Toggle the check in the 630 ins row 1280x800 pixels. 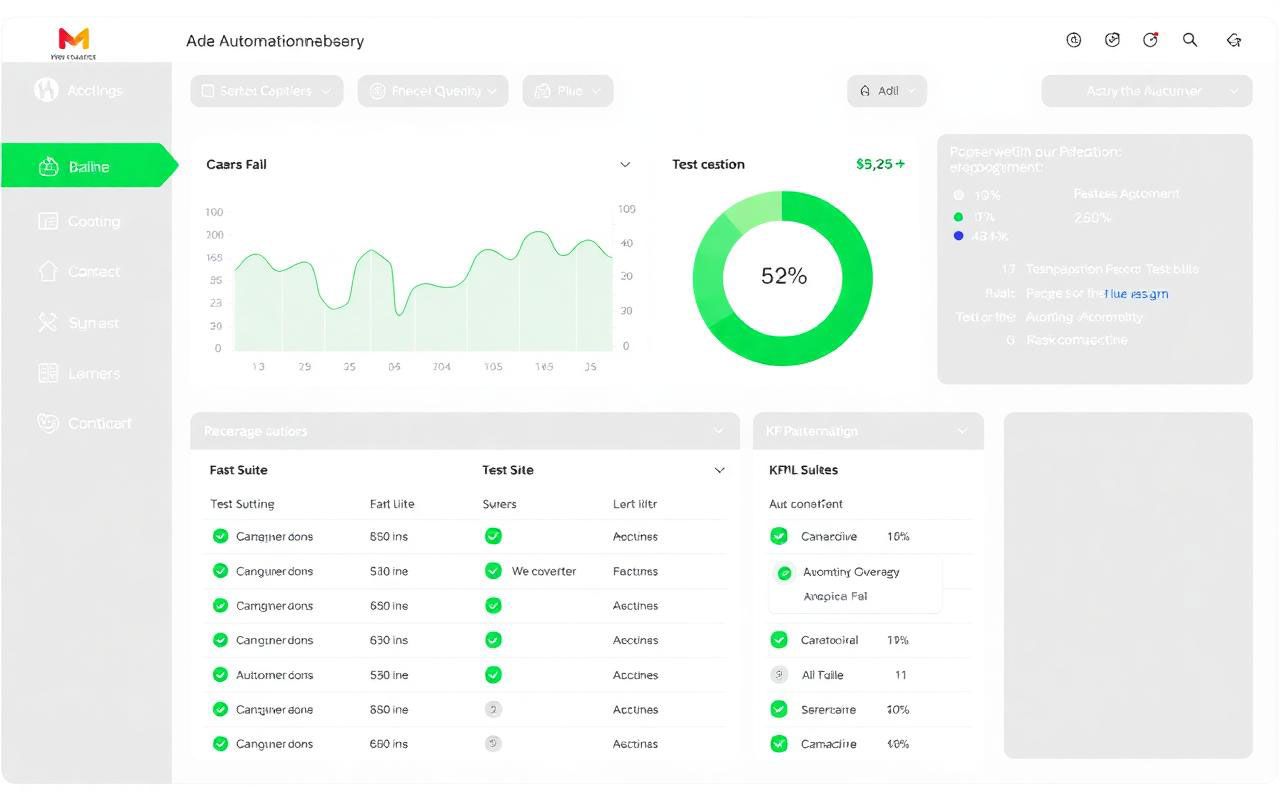pyautogui.click(x=220, y=640)
